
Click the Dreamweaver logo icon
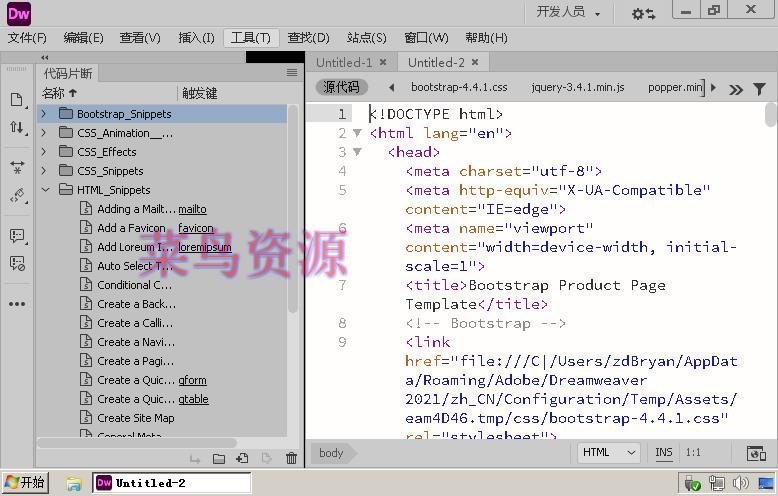point(19,13)
